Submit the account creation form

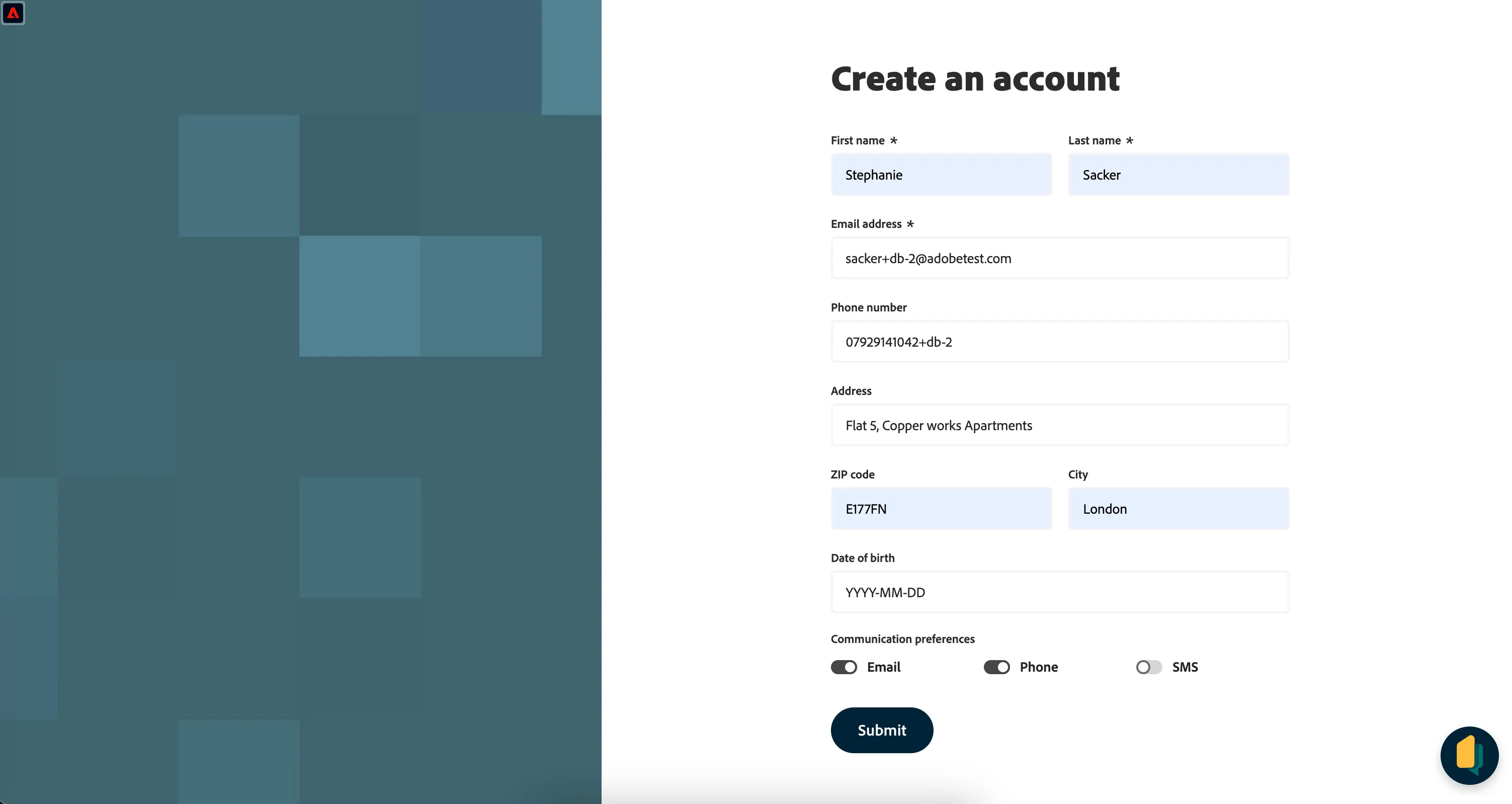point(882,730)
